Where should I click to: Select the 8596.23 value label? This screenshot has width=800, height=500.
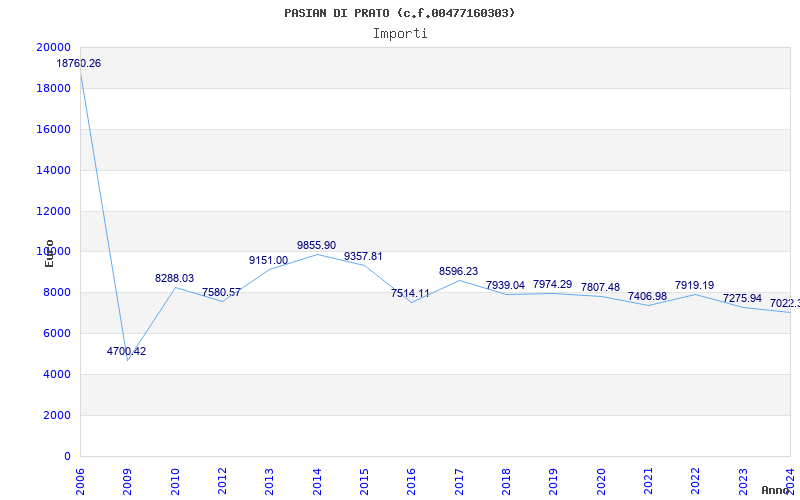[x=458, y=271]
